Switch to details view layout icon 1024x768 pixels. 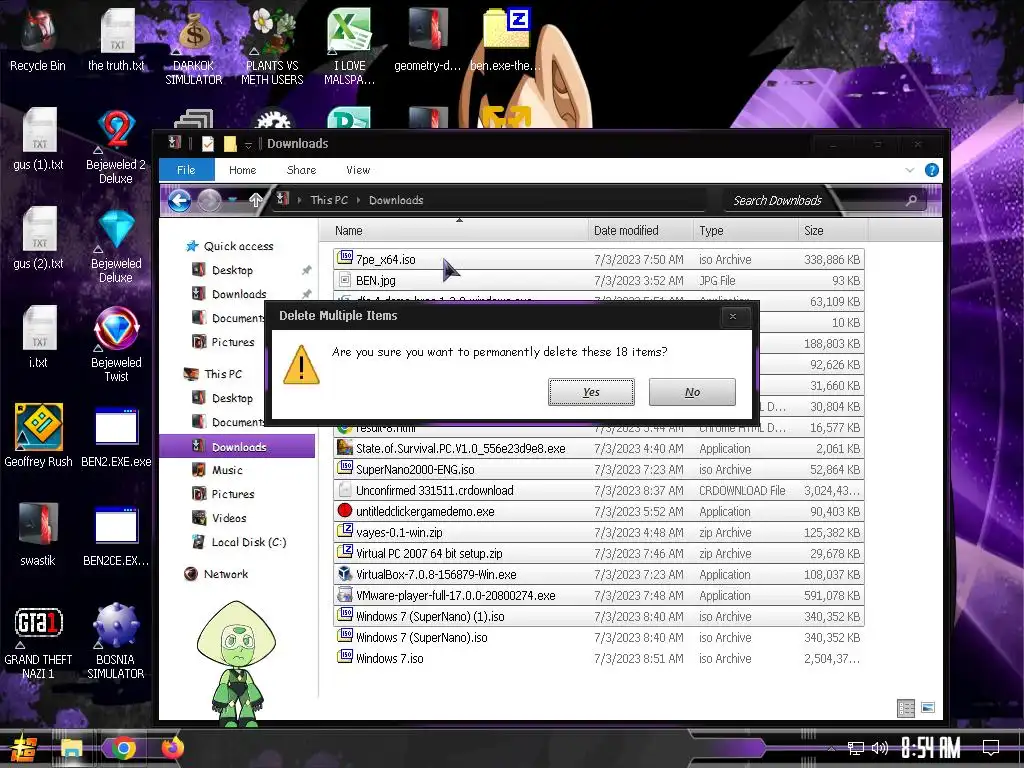point(906,708)
